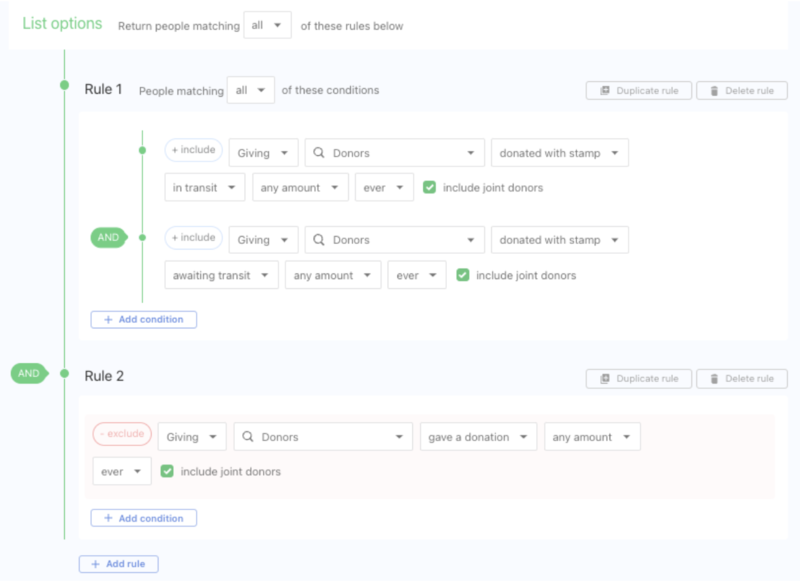Click the AND badge between Rule 1 conditions

pos(108,238)
